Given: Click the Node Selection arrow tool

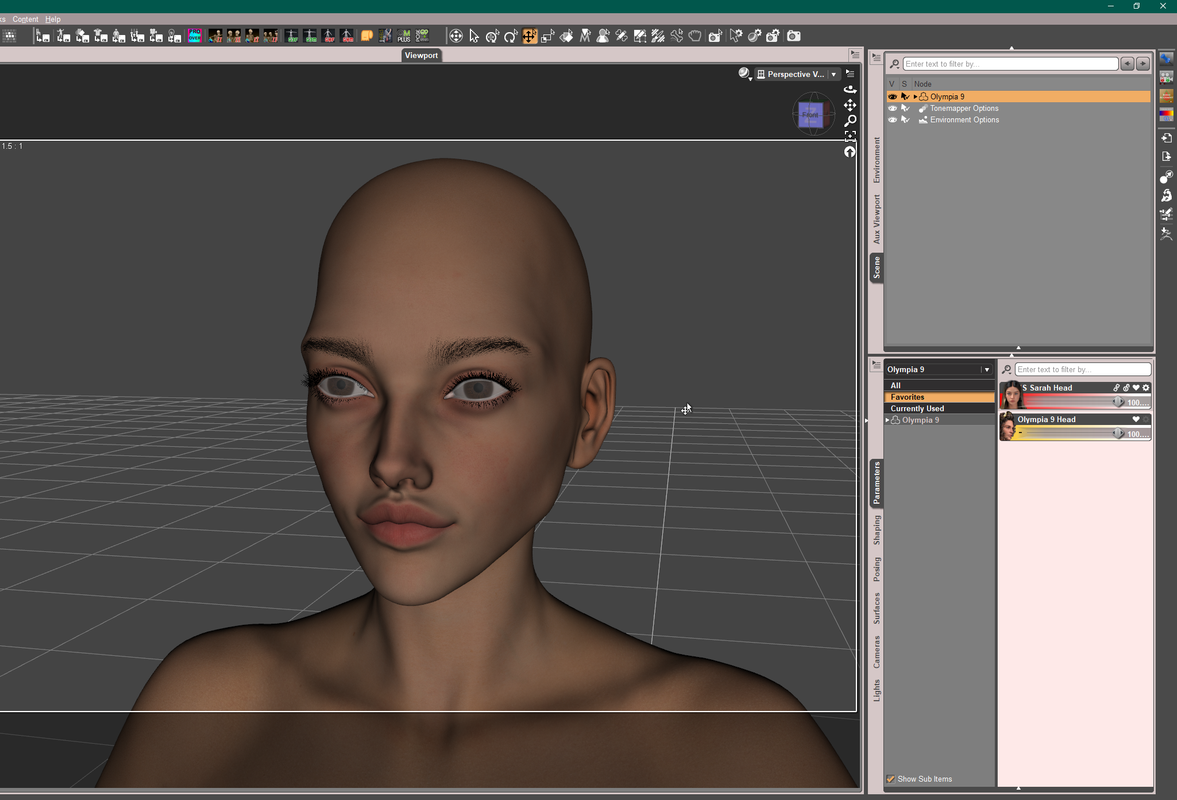Looking at the screenshot, I should pos(474,36).
